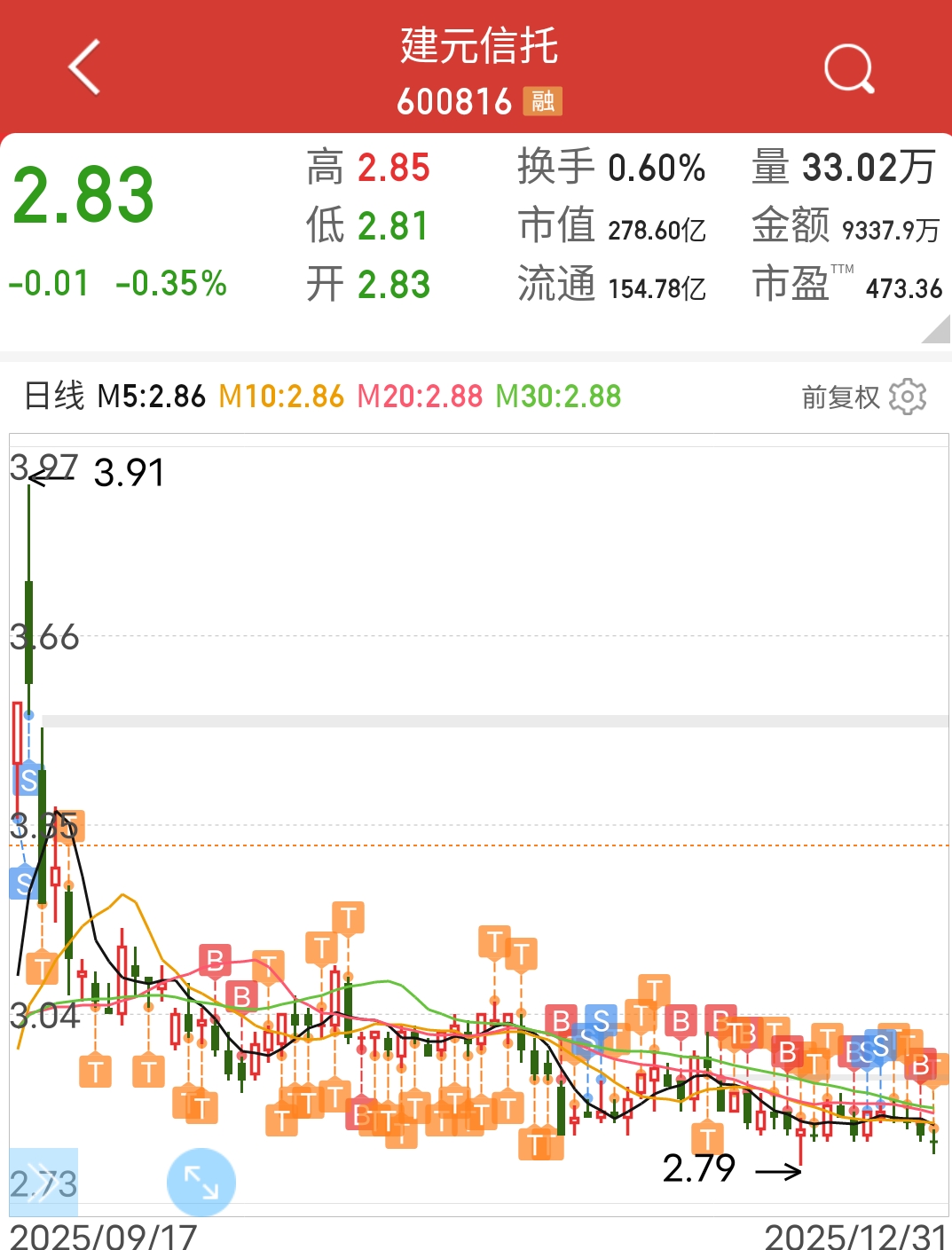Go back using the left arrow
This screenshot has width=952, height=1250.
click(85, 67)
